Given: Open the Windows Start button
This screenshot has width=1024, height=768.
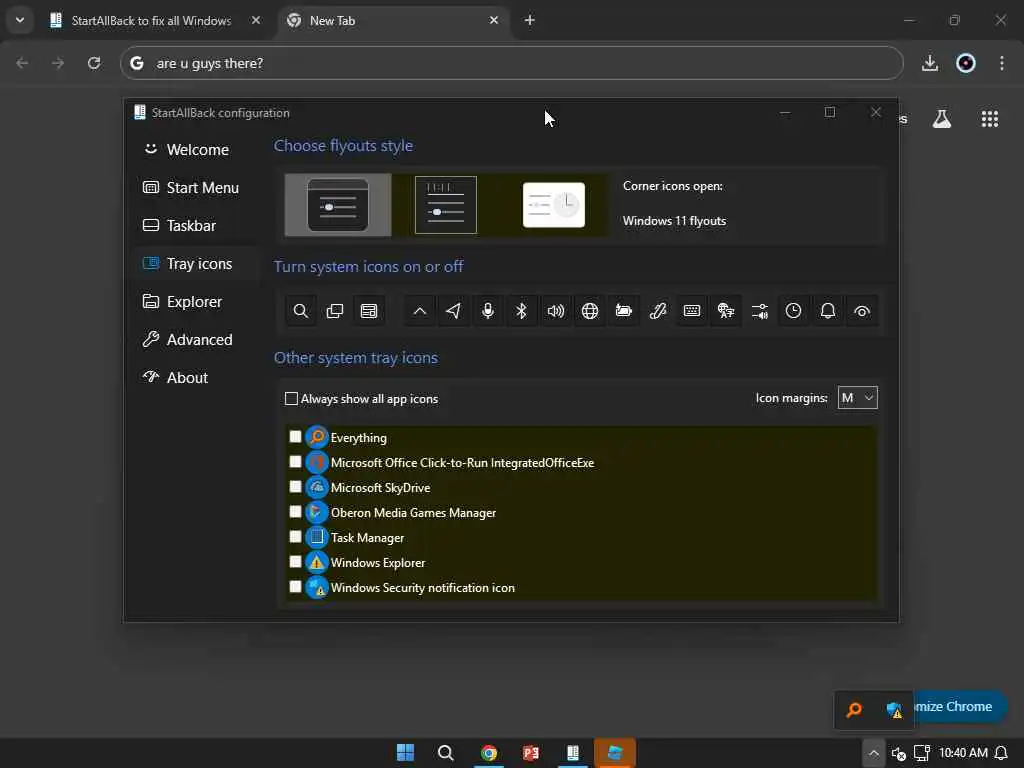Looking at the screenshot, I should point(406,753).
